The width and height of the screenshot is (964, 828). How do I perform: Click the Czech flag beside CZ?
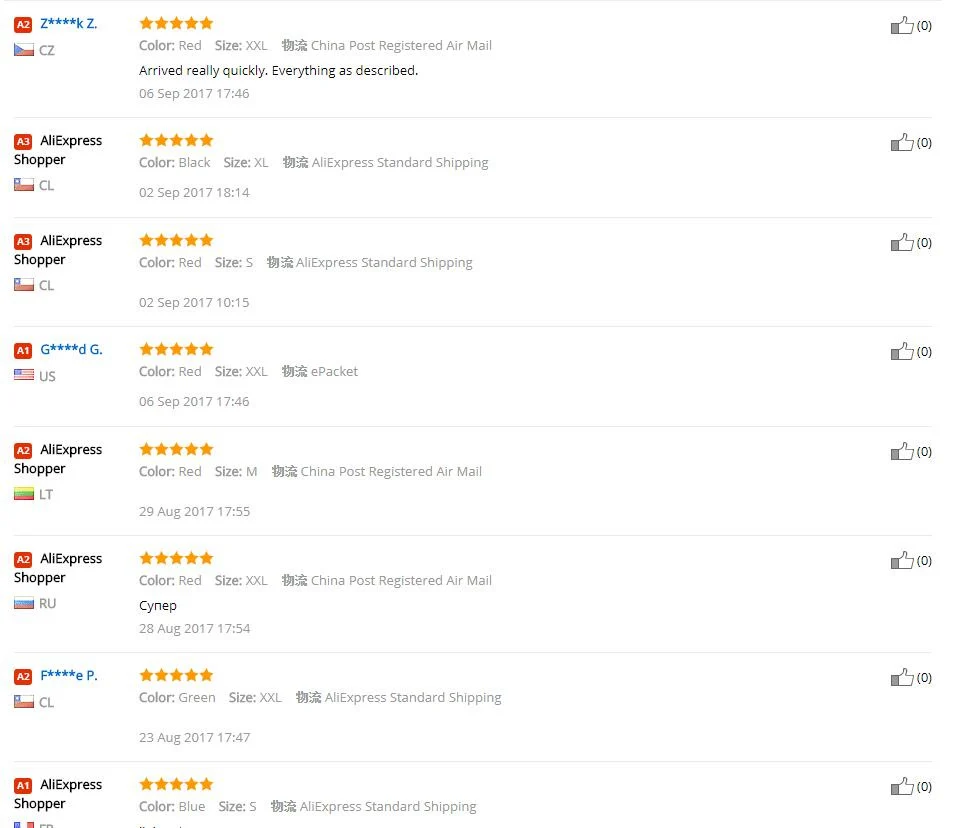[x=24, y=50]
